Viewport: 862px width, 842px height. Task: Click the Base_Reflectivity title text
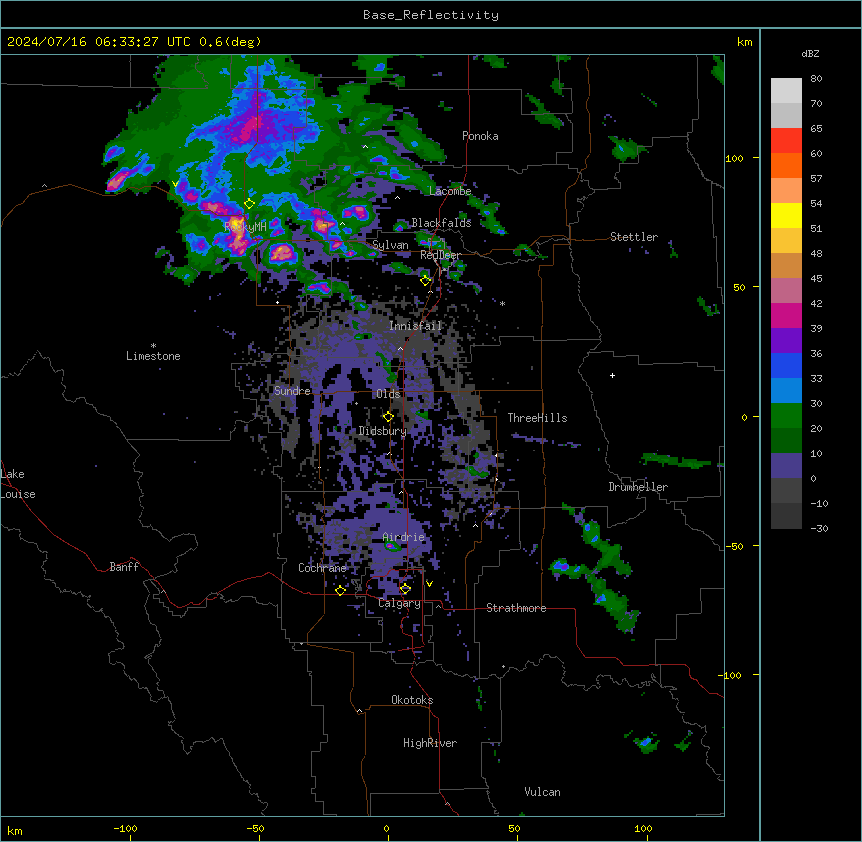pyautogui.click(x=431, y=15)
